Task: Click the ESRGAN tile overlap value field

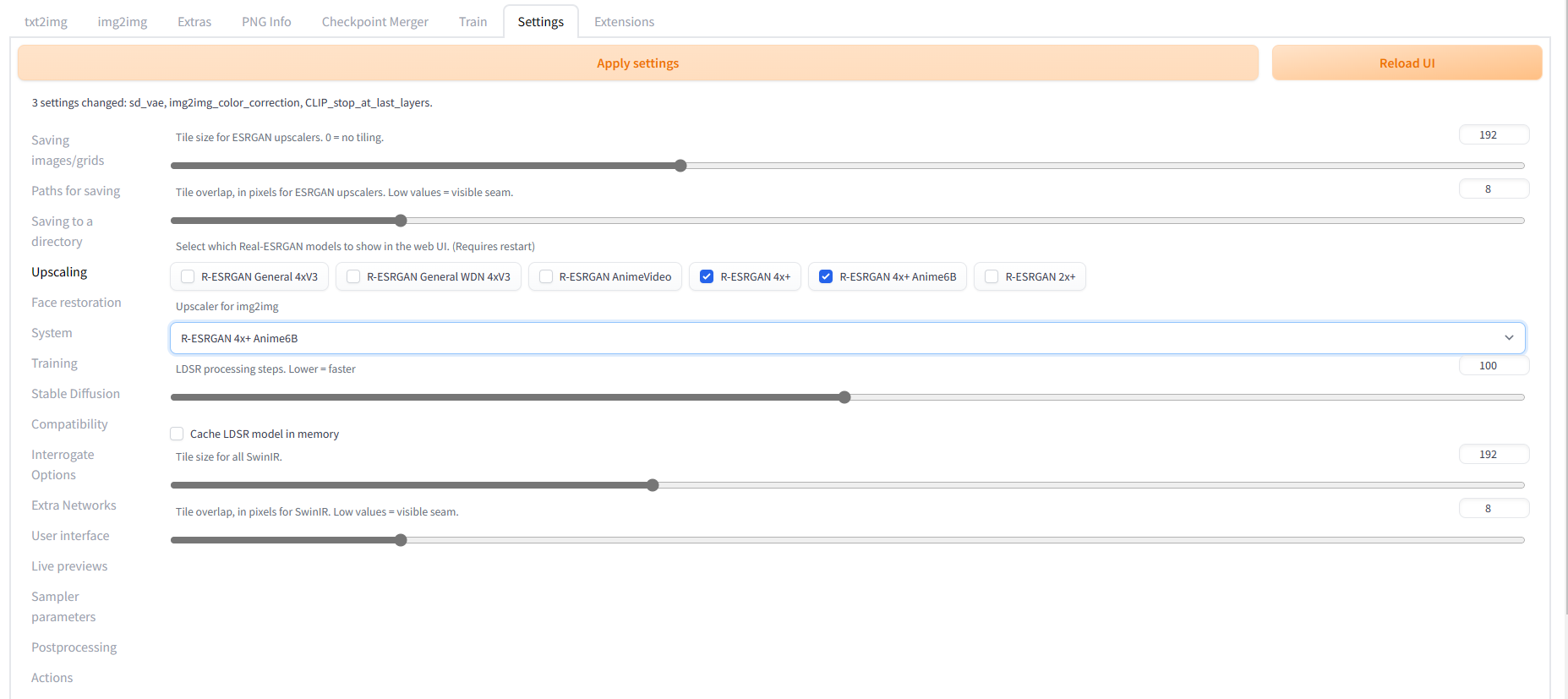Action: click(x=1494, y=189)
